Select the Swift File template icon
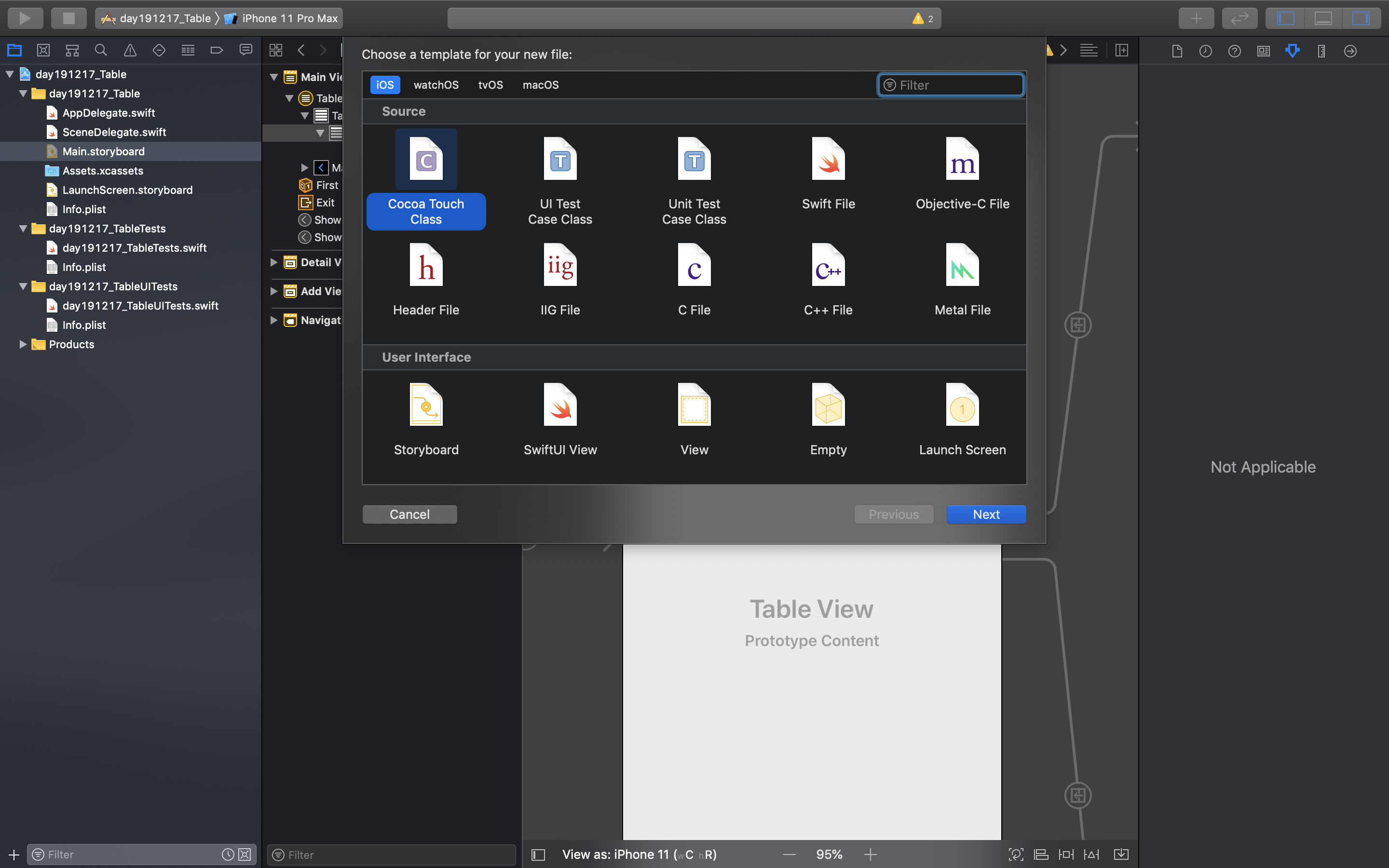1389x868 pixels. click(828, 159)
